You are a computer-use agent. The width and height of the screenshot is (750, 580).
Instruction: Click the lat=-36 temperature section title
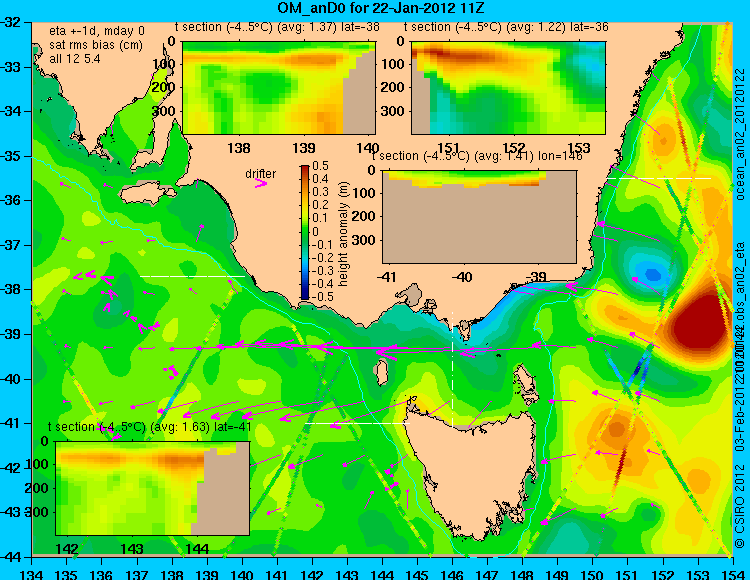coord(506,27)
